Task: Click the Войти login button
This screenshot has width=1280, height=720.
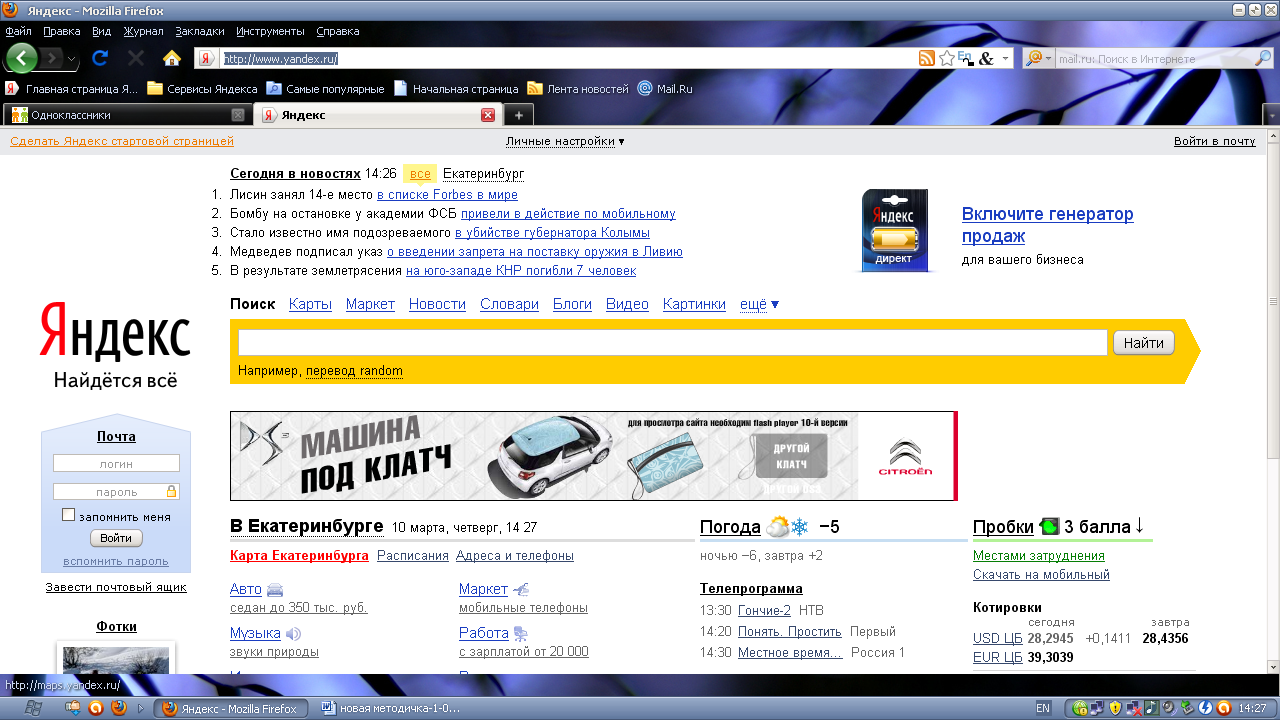Action: point(116,538)
